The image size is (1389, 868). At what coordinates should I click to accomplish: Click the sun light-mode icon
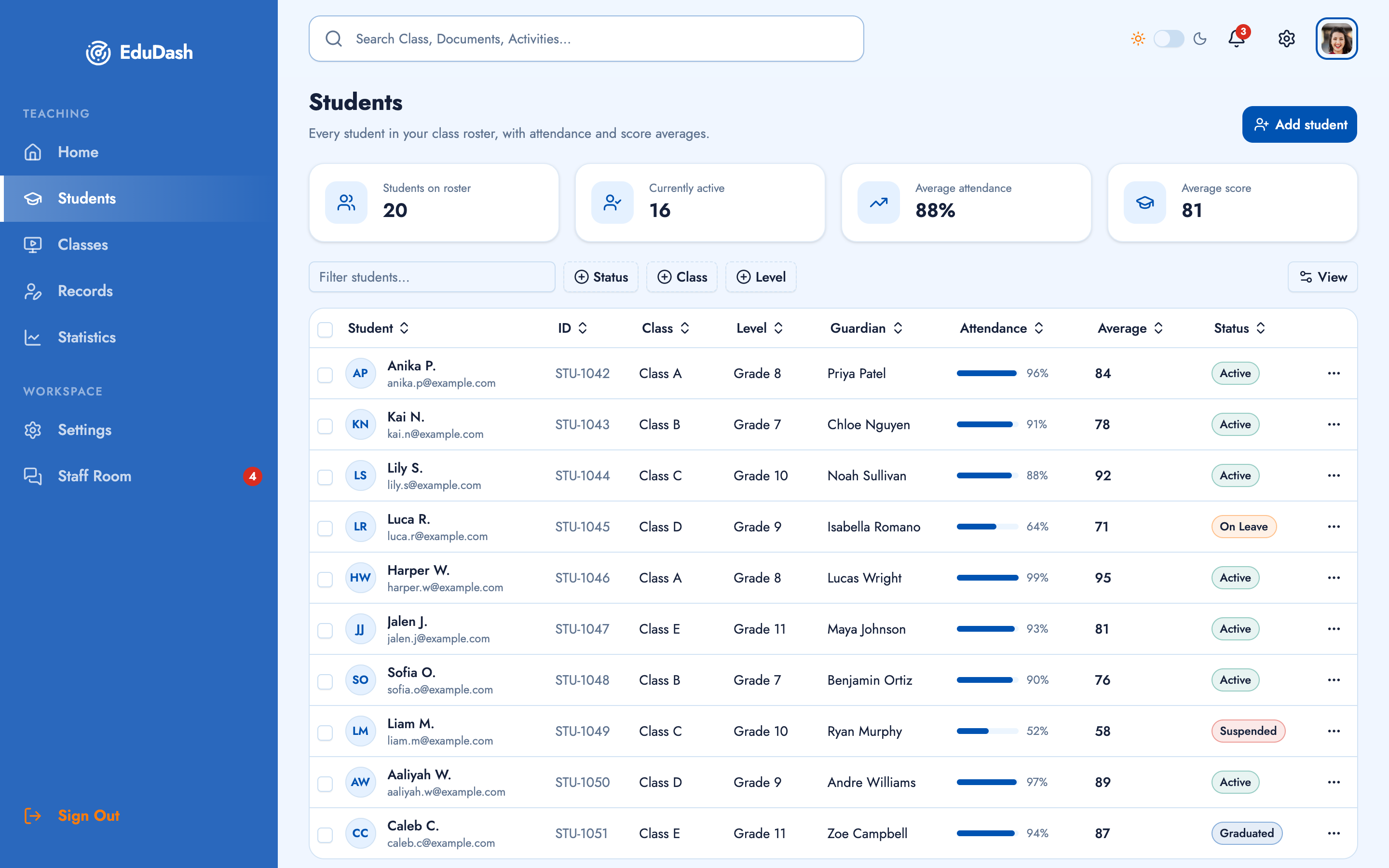pyautogui.click(x=1138, y=39)
